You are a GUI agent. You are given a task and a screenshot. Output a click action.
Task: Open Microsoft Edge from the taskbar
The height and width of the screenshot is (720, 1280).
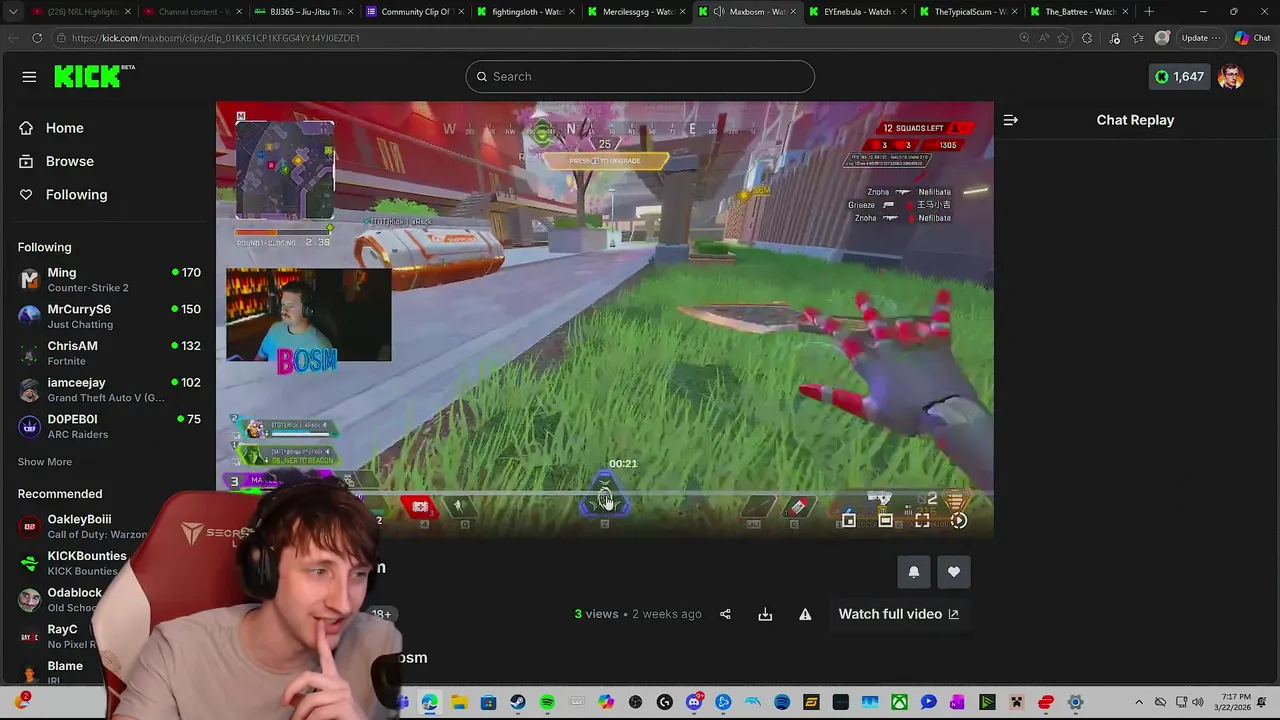(x=430, y=702)
